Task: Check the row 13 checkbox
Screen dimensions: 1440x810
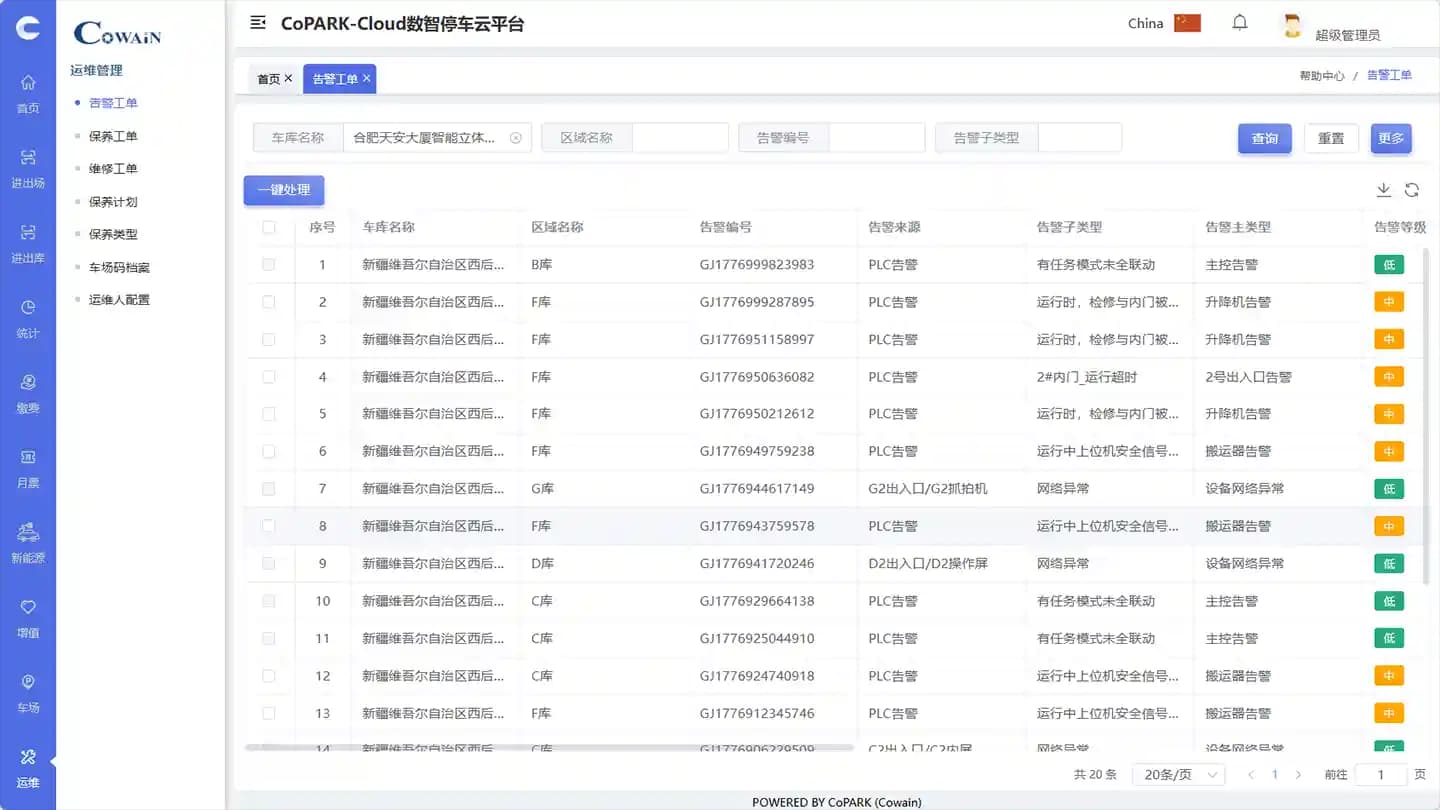Action: pos(269,713)
